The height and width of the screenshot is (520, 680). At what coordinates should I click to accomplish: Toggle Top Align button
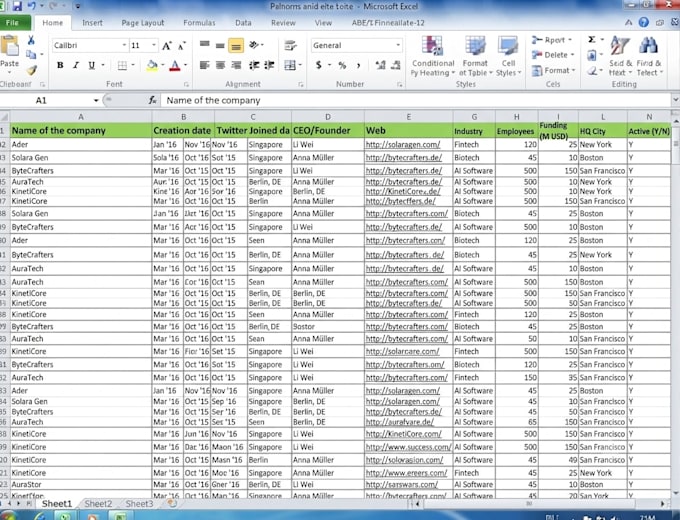point(205,45)
